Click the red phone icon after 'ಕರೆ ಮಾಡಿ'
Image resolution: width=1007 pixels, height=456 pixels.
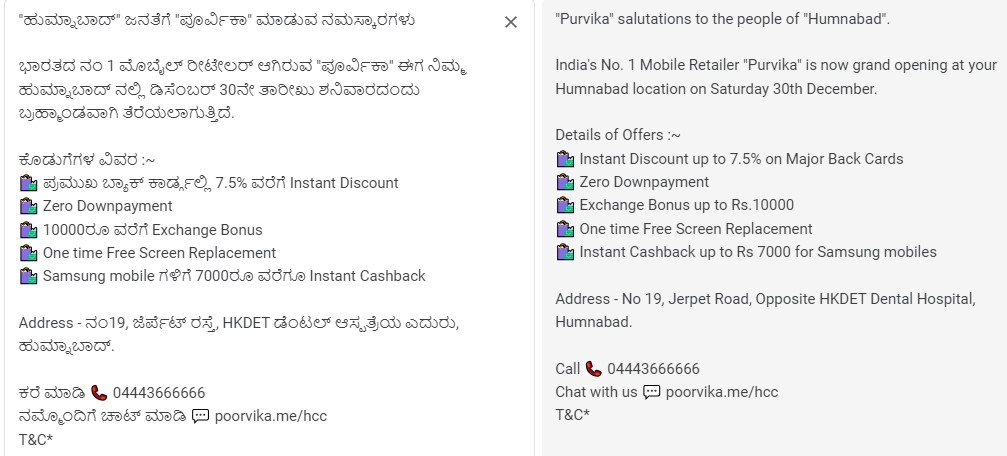tap(98, 393)
